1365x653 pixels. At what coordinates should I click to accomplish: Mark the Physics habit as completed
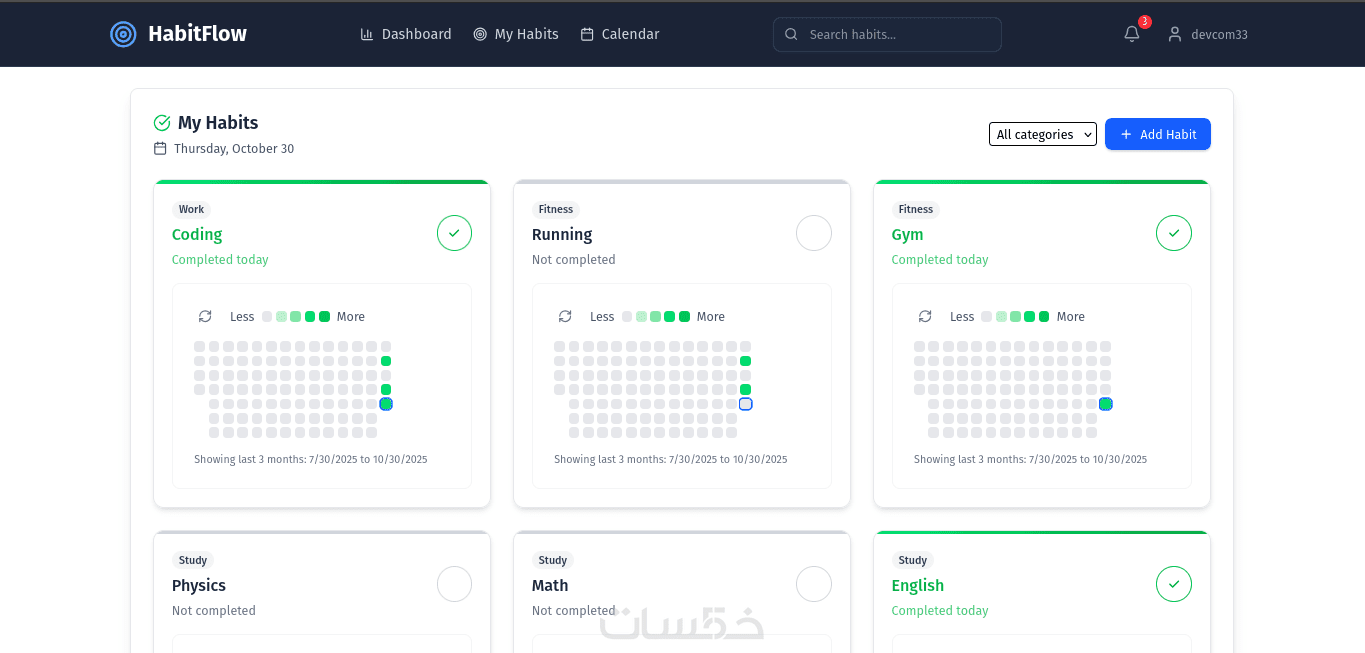[x=454, y=584]
